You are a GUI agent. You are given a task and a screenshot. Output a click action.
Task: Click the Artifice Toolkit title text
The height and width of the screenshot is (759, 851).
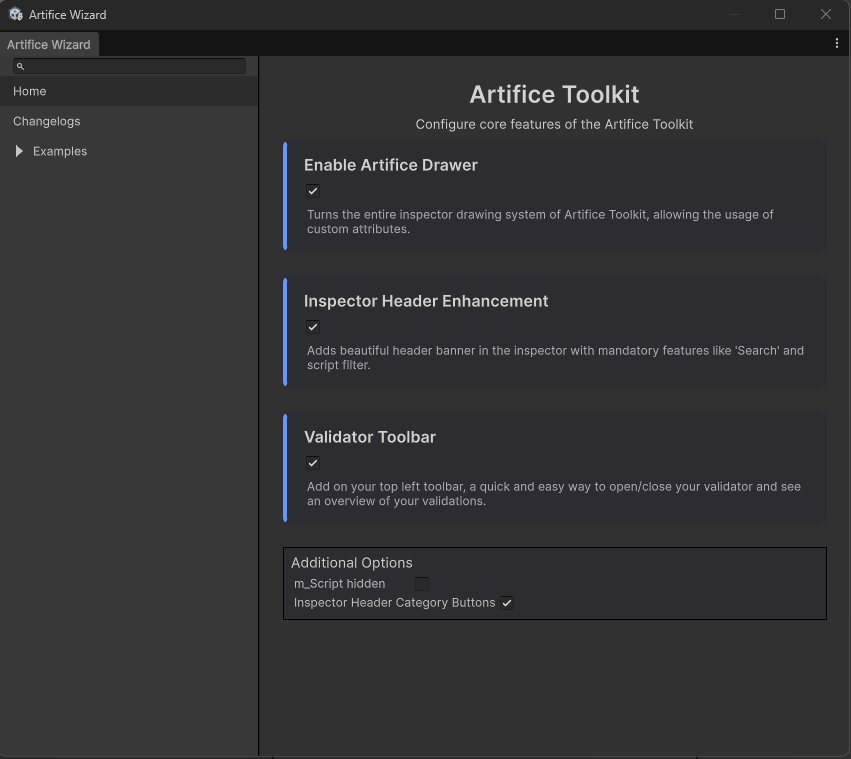click(554, 94)
